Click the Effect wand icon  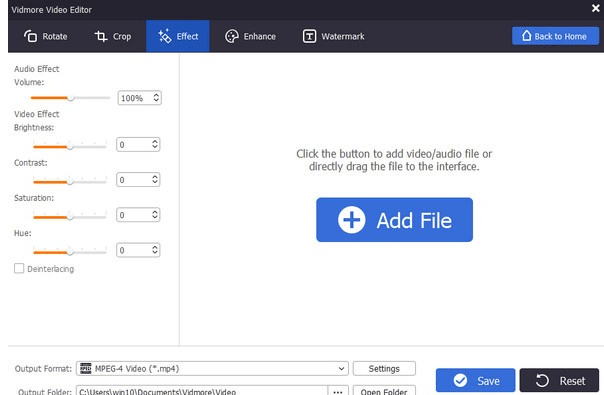[164, 36]
